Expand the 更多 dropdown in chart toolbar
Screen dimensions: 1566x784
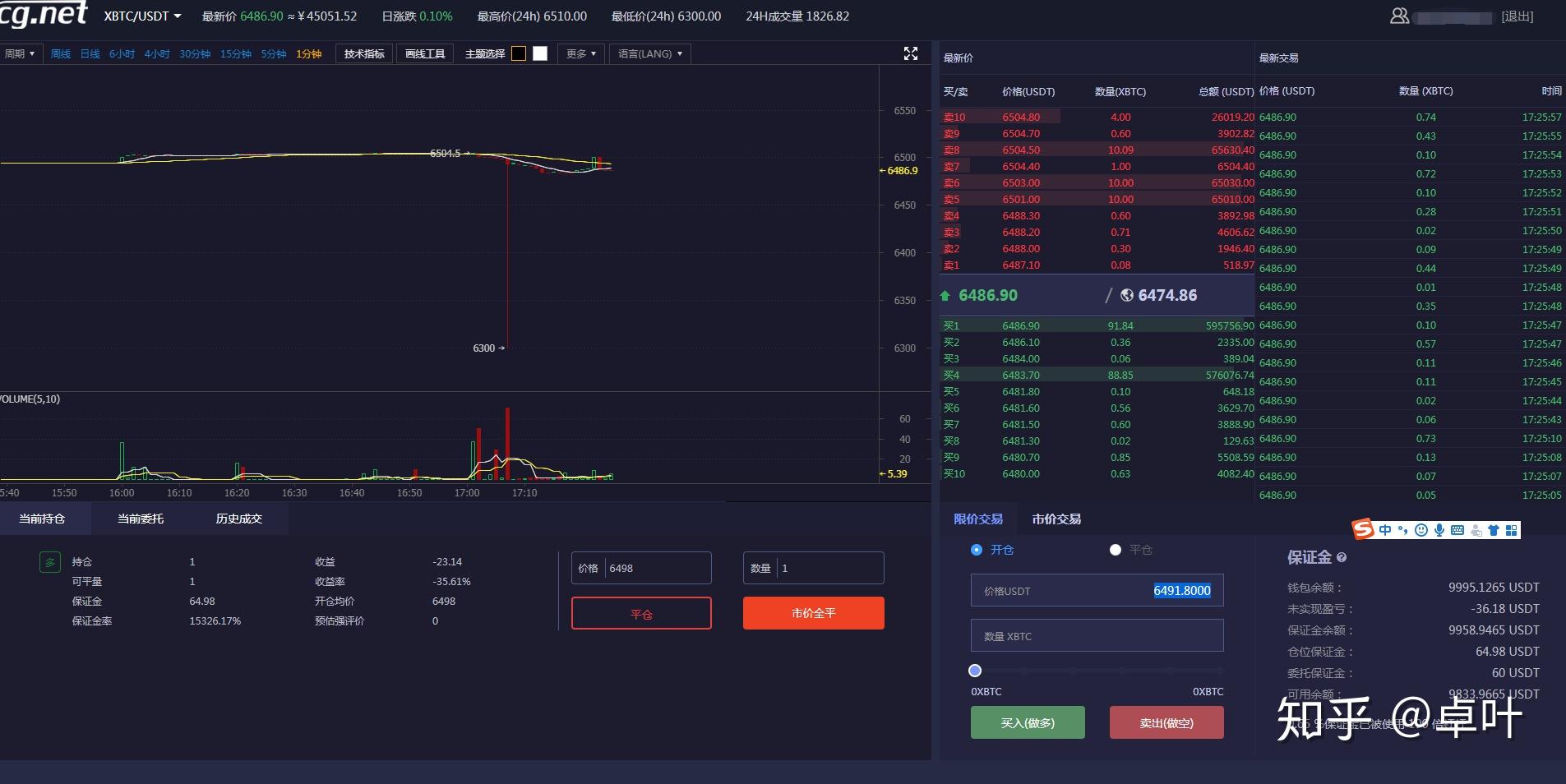coord(581,53)
